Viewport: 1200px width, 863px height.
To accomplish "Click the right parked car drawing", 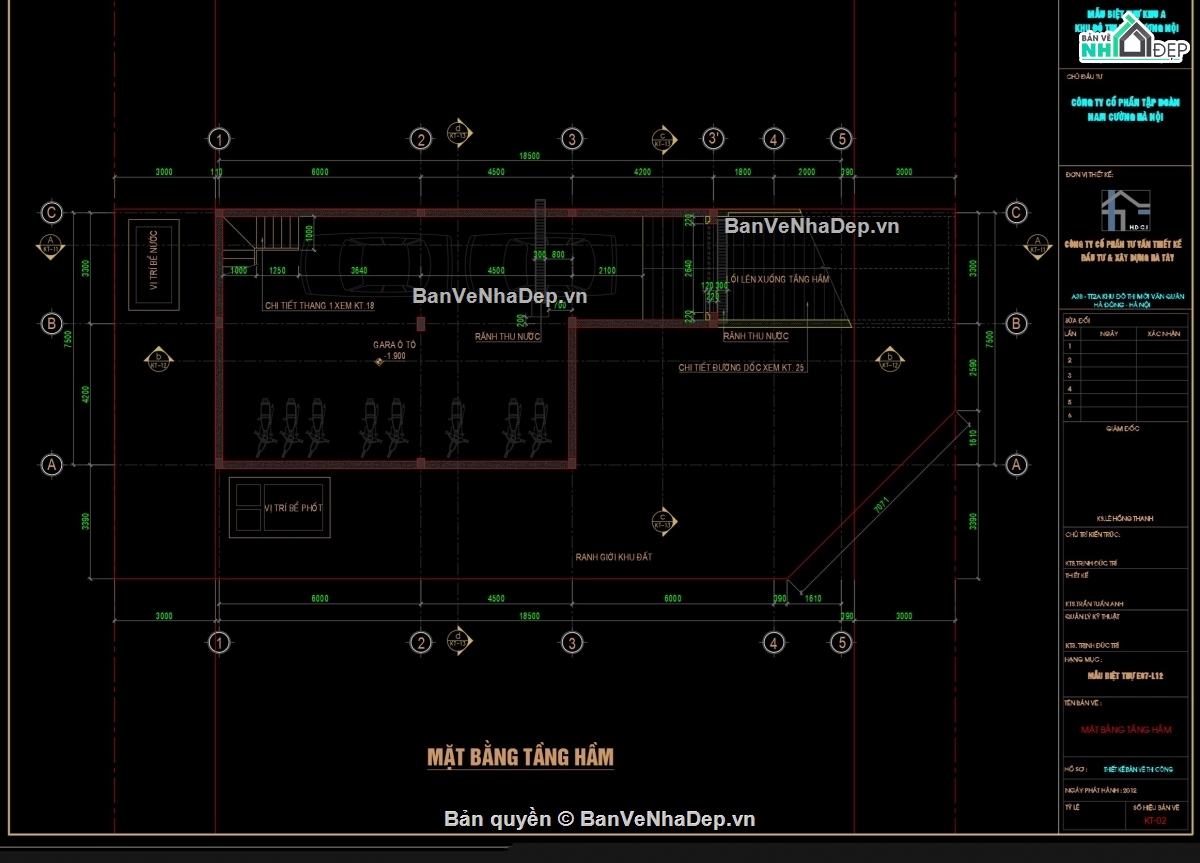I will 541,263.
